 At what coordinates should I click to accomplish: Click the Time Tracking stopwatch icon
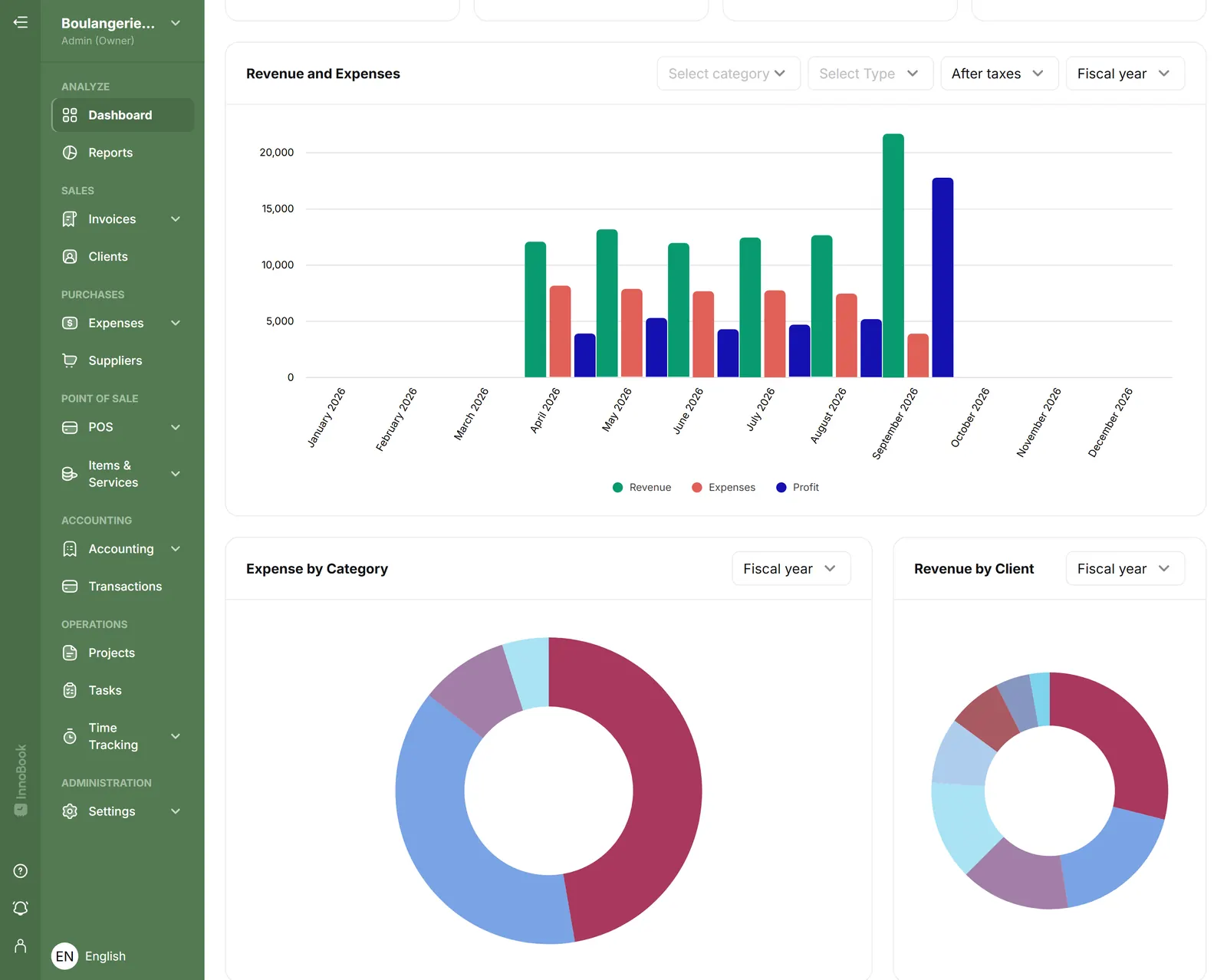[70, 736]
